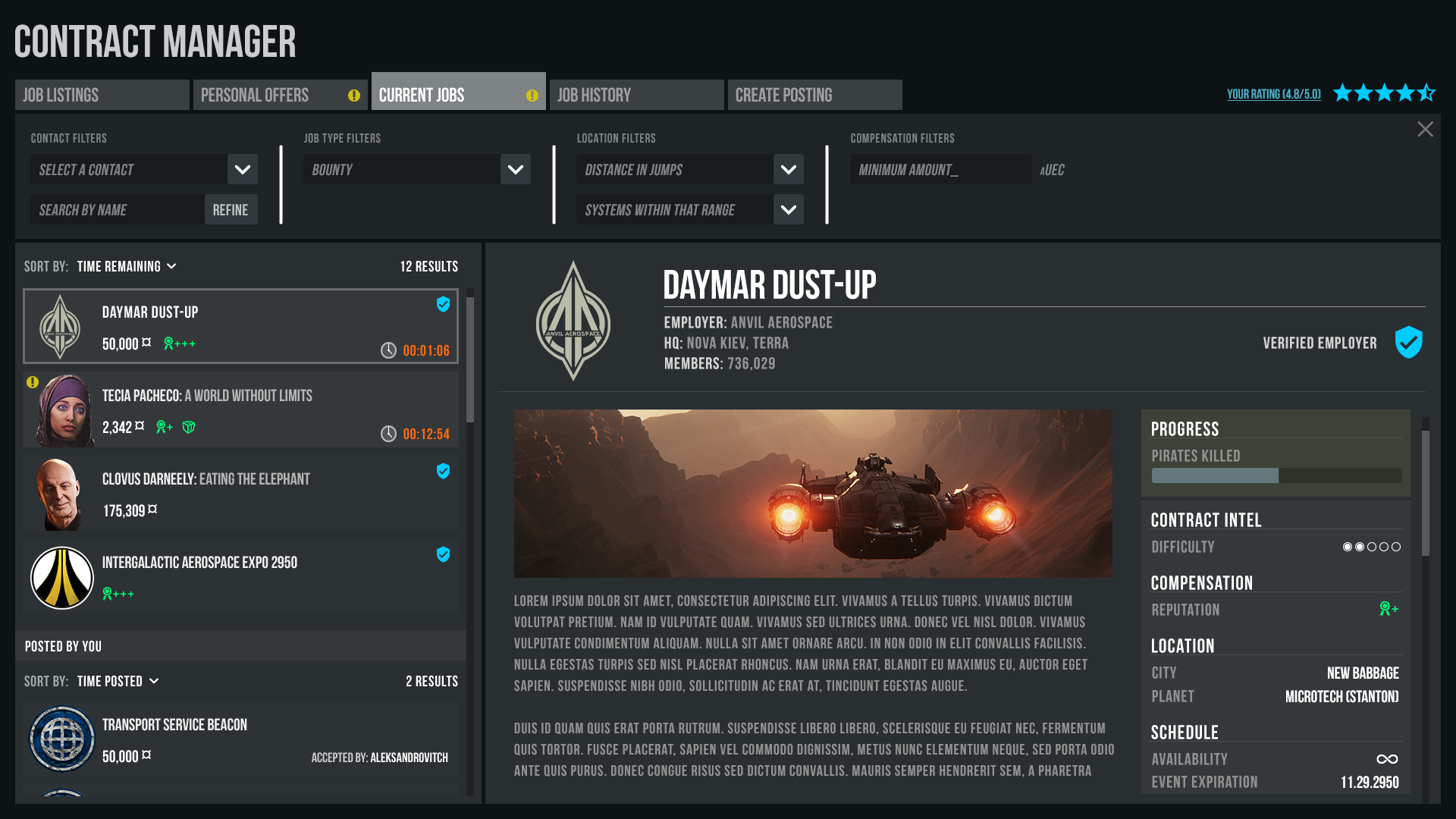The image size is (1456, 819).
Task: Click the large Verified Employer shield badge
Action: coord(1408,343)
